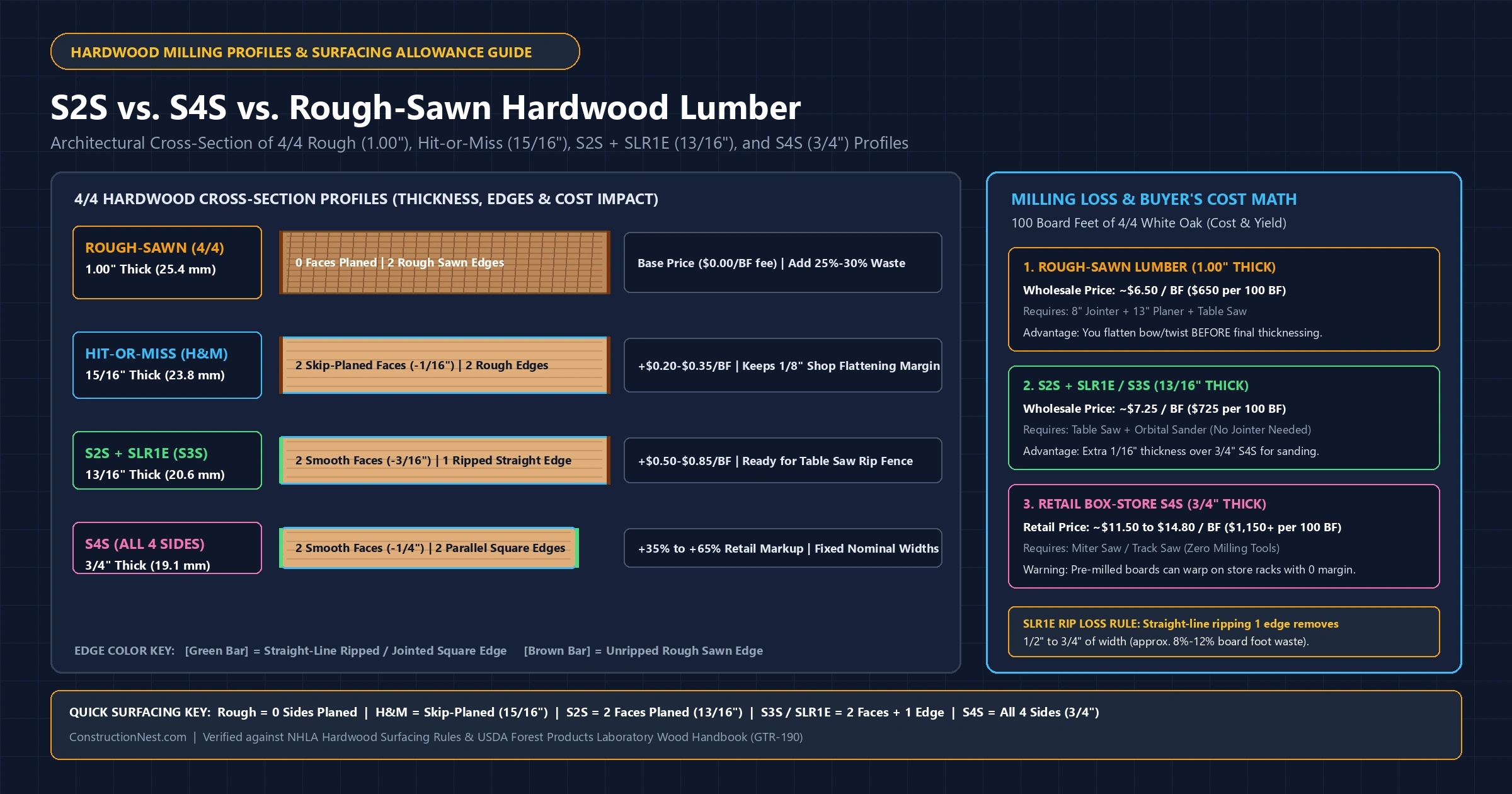This screenshot has width=1512, height=794.
Task: Select the 'ROUGH-SAWN (4/4)' profile label box
Action: coord(167,262)
